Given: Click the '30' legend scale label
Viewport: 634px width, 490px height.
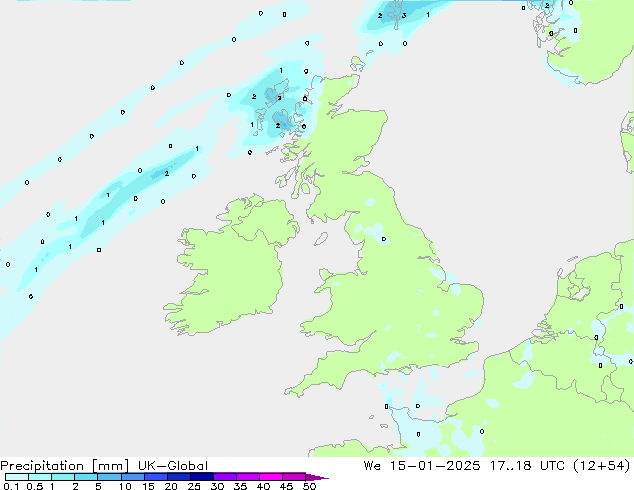Looking at the screenshot, I should 217,486.
